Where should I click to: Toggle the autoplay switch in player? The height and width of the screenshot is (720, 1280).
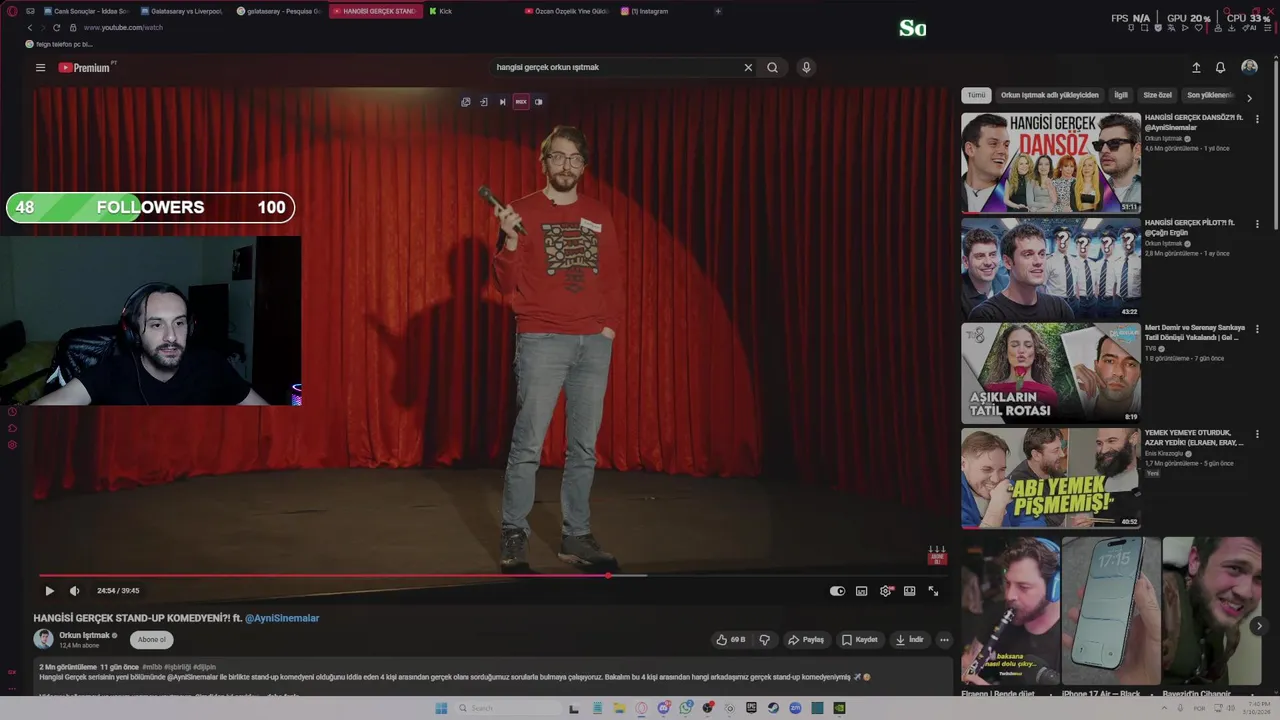[837, 591]
